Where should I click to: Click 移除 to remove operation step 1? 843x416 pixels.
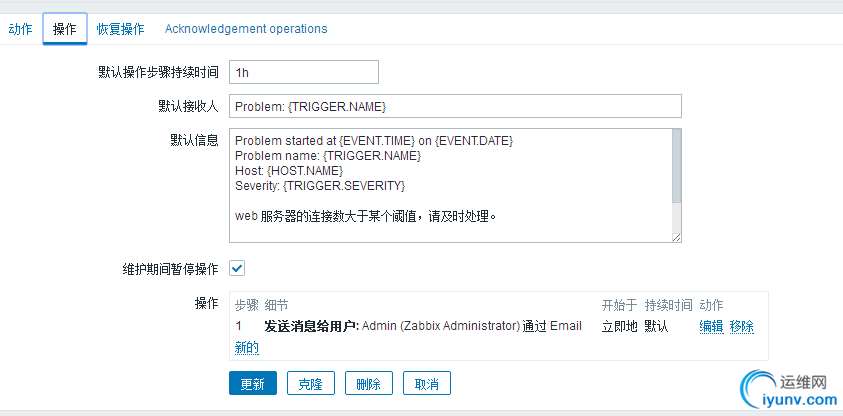coord(742,326)
